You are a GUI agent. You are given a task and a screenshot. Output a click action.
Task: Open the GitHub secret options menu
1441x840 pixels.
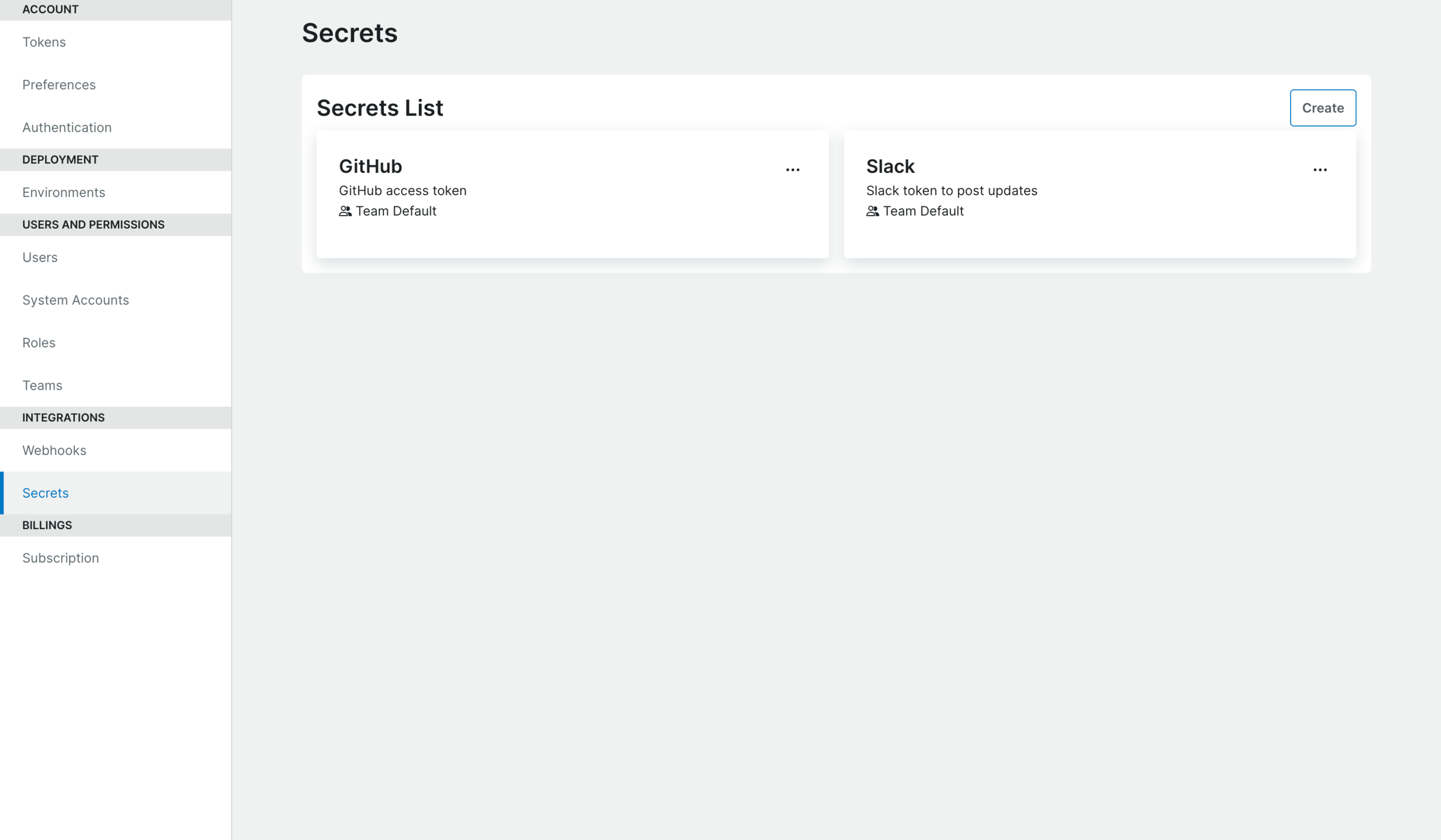pyautogui.click(x=793, y=168)
